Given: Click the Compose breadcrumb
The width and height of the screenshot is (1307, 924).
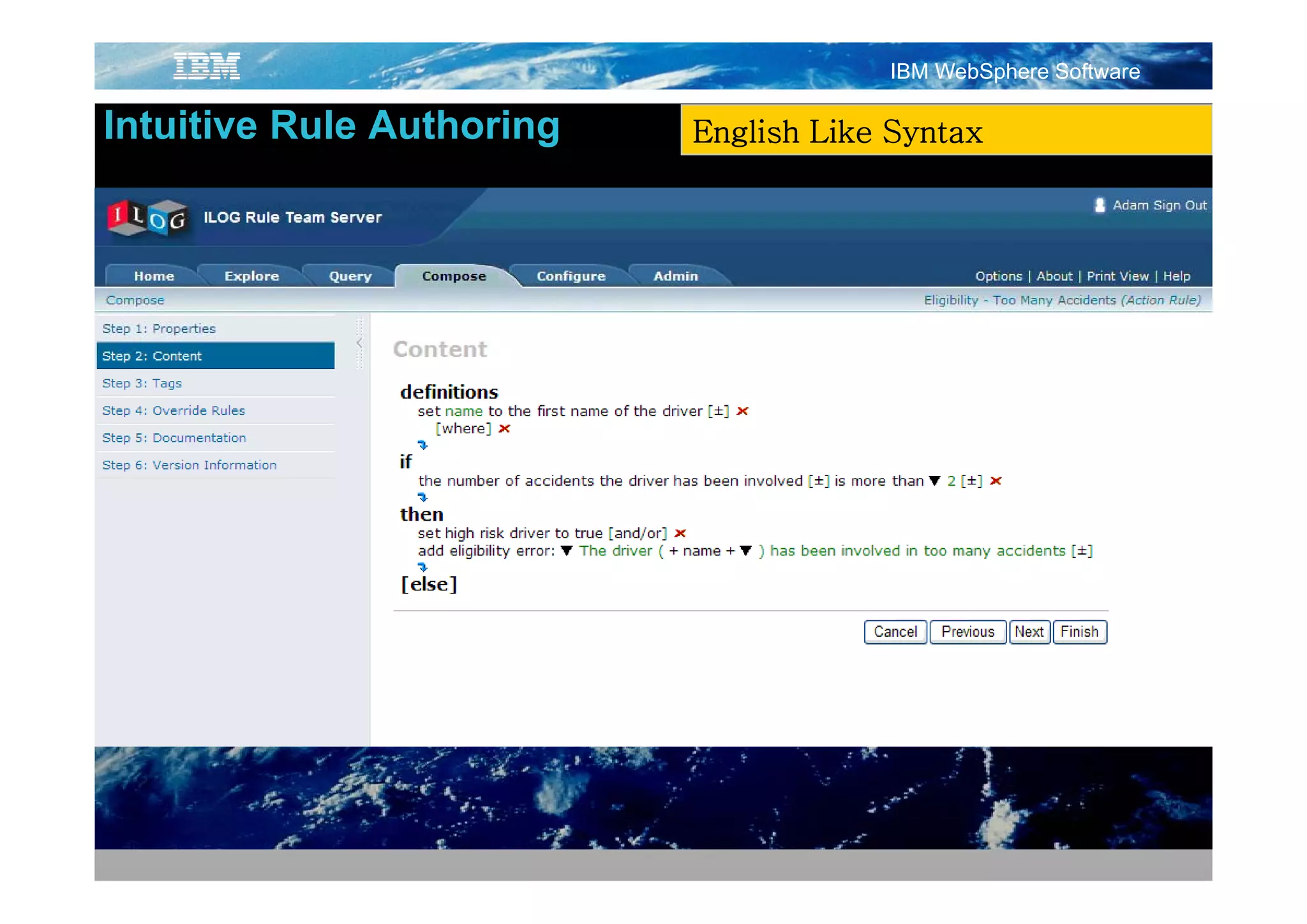Looking at the screenshot, I should click(135, 301).
